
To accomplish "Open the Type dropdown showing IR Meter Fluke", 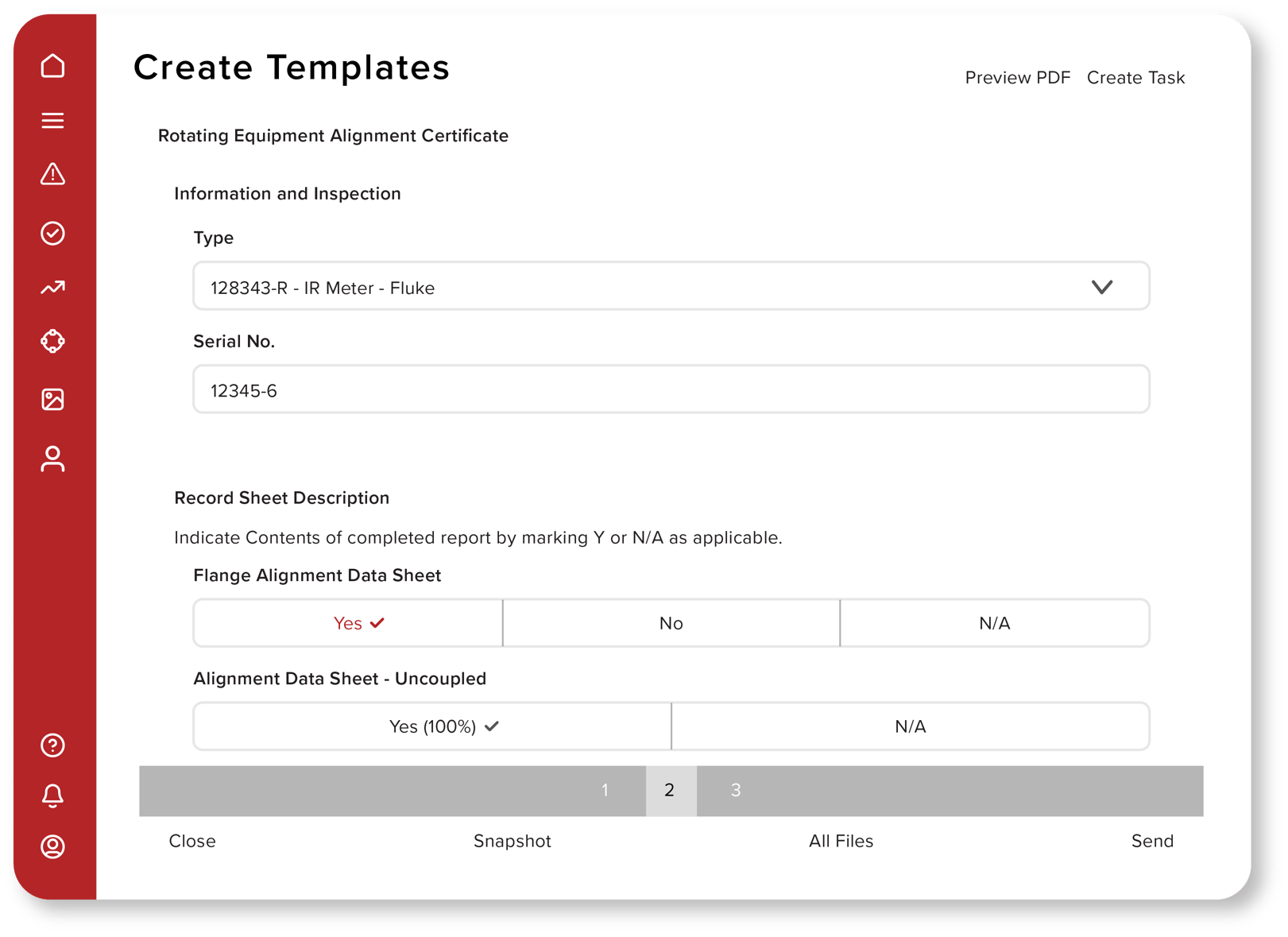I will click(671, 286).
